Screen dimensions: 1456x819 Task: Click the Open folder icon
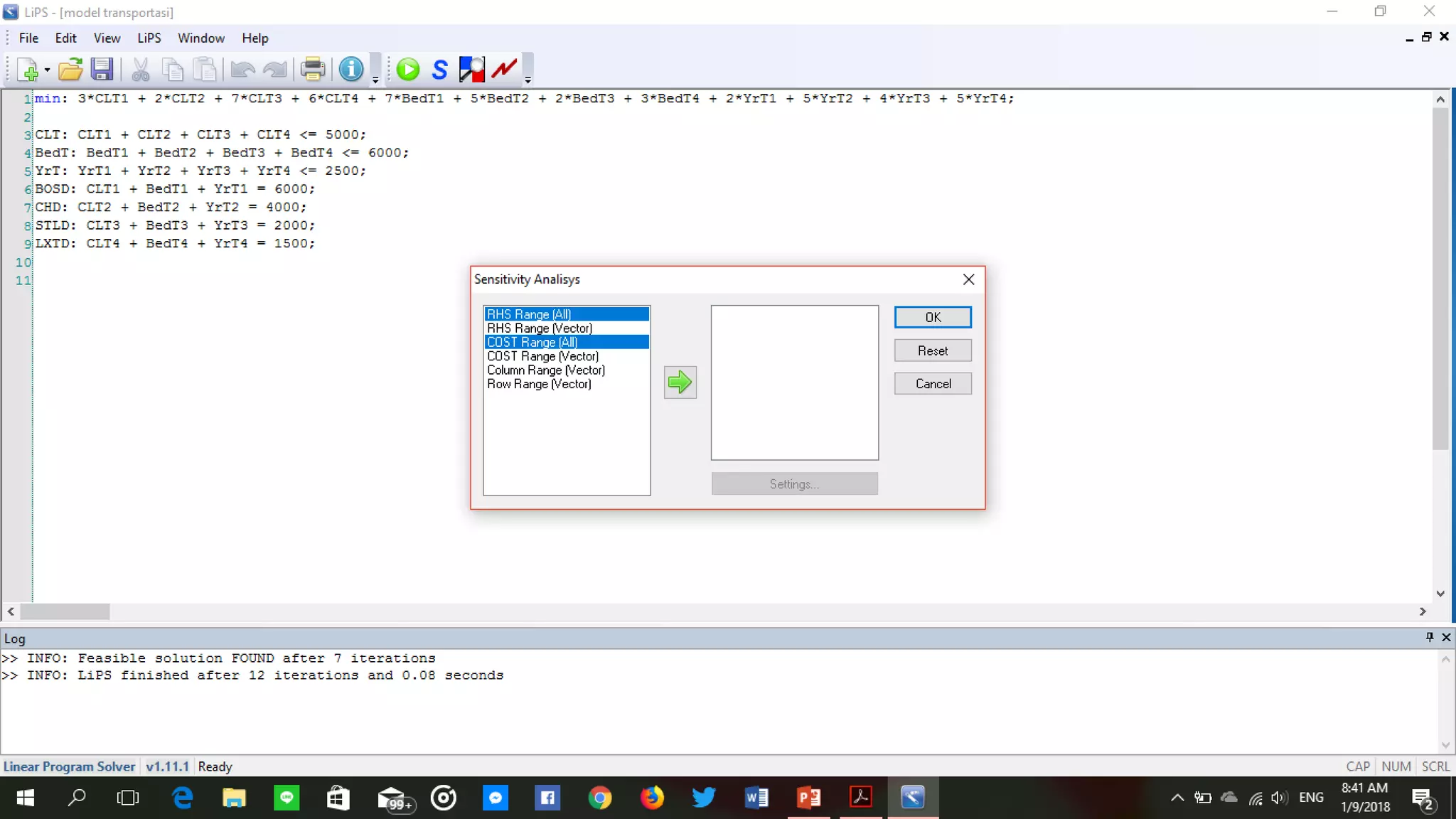click(70, 69)
